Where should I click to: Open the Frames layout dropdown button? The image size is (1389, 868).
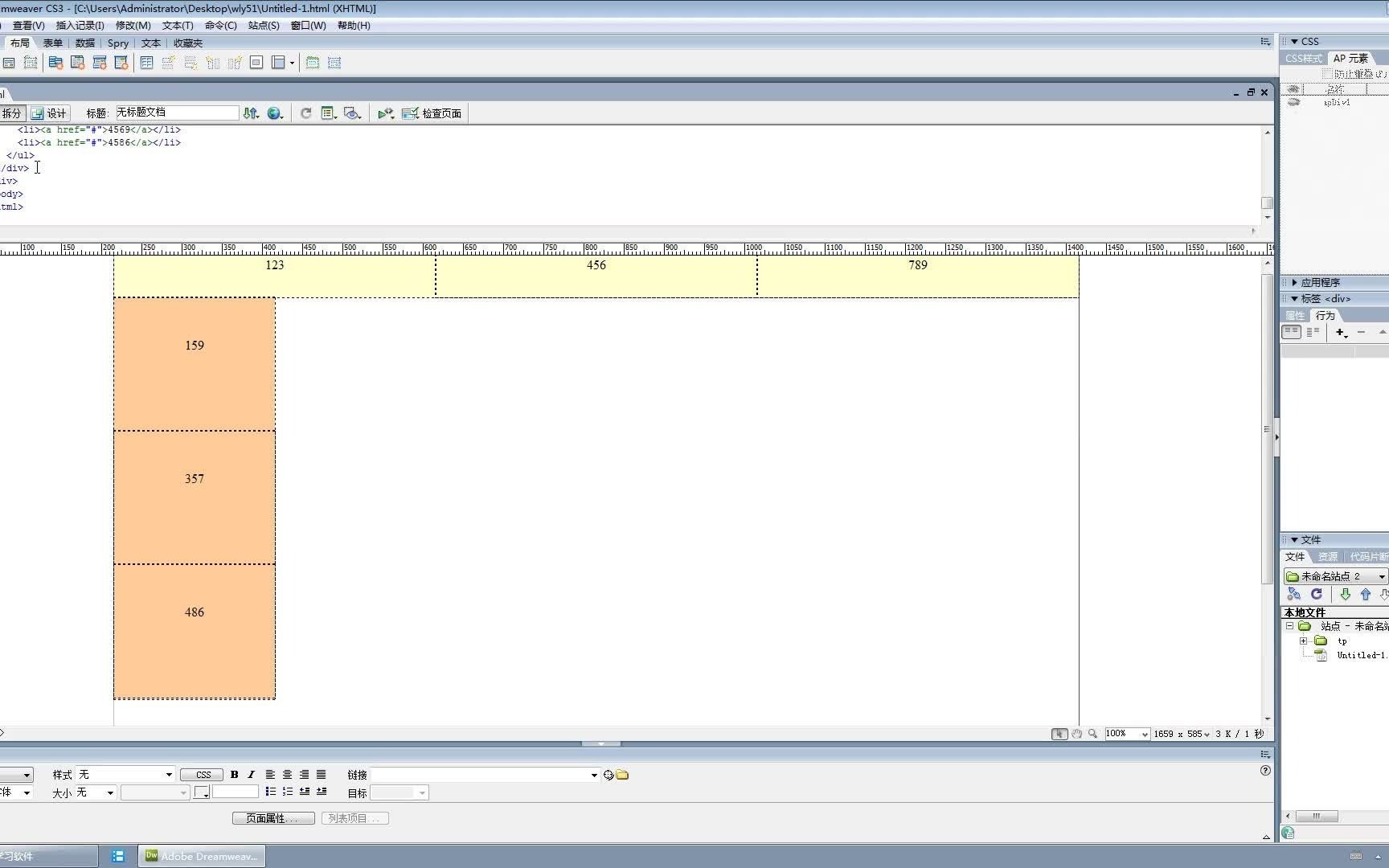283,63
